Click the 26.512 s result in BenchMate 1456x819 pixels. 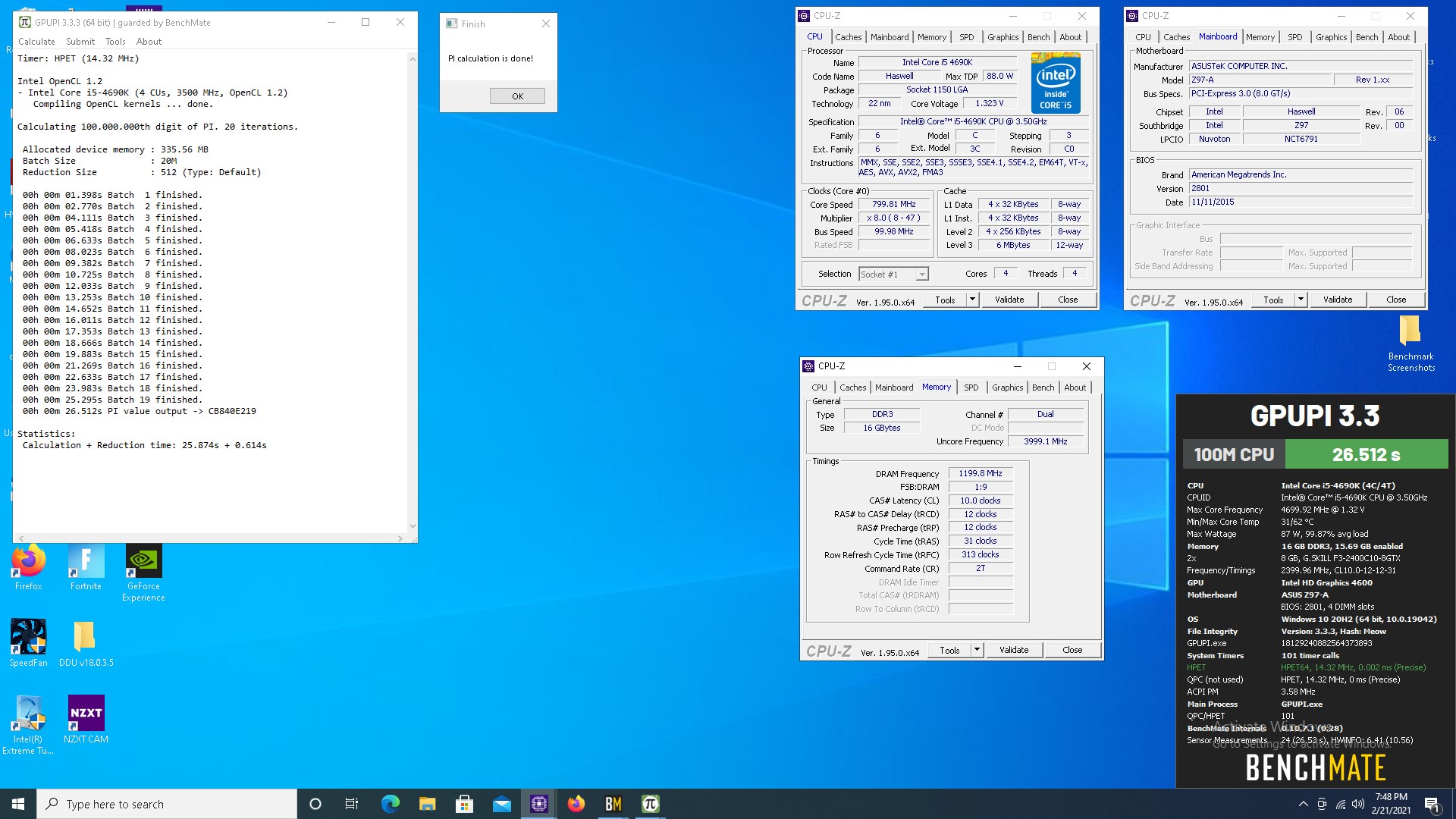[1366, 455]
